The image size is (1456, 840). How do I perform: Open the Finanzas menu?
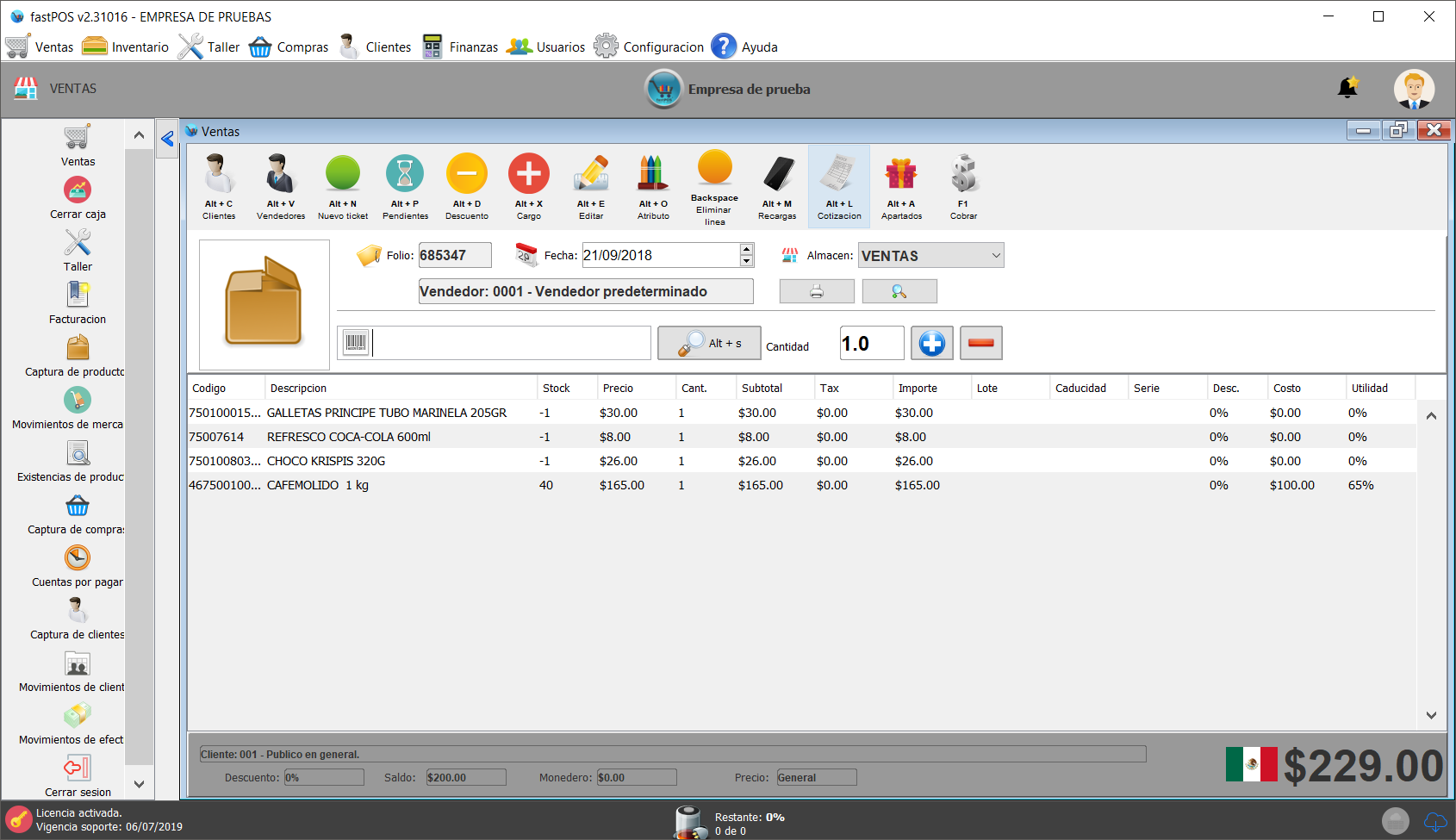(x=461, y=47)
